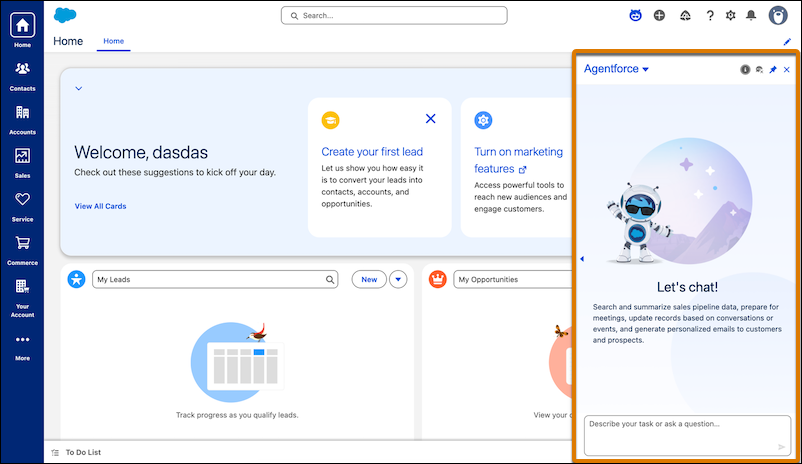Click the "Let's chat!" heading
Viewport: 802px width, 464px height.
[x=687, y=287]
